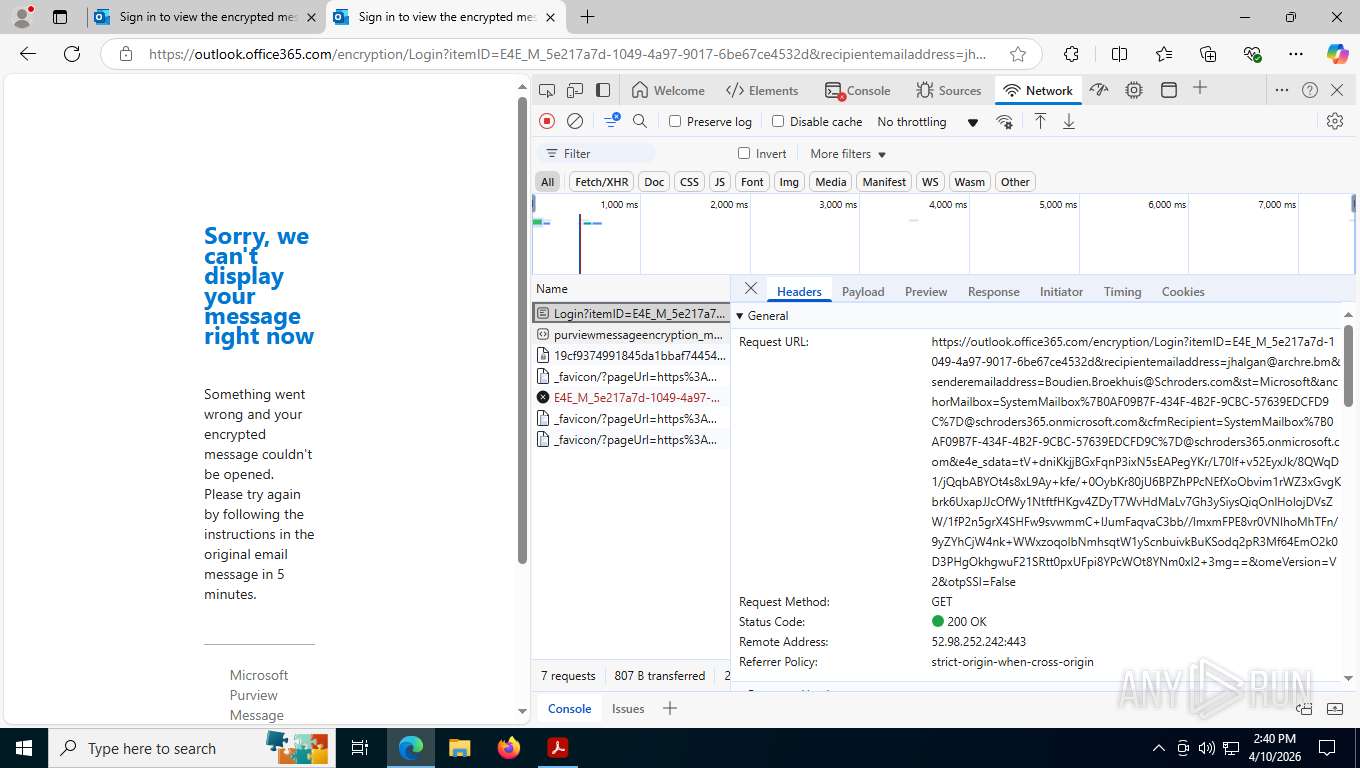This screenshot has width=1360, height=768.
Task: Click in the network Filter field
Action: [596, 153]
